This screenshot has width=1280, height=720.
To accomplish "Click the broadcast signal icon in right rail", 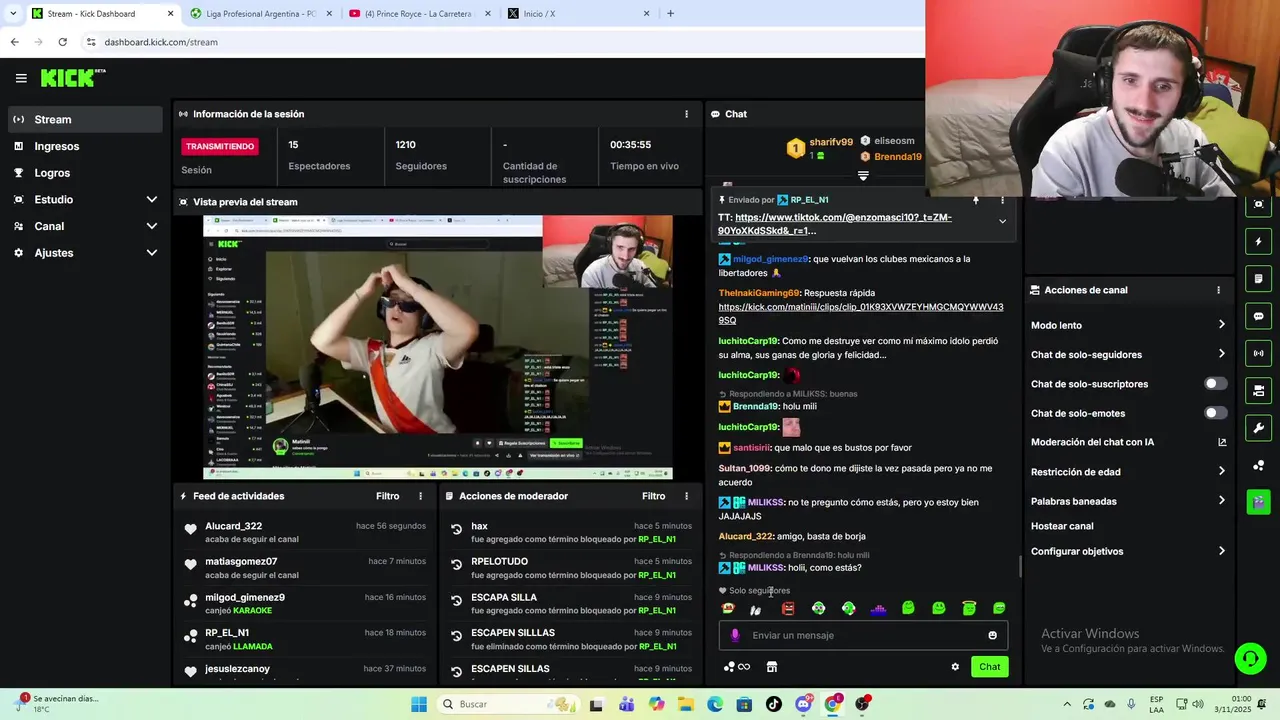I will [x=1258, y=353].
